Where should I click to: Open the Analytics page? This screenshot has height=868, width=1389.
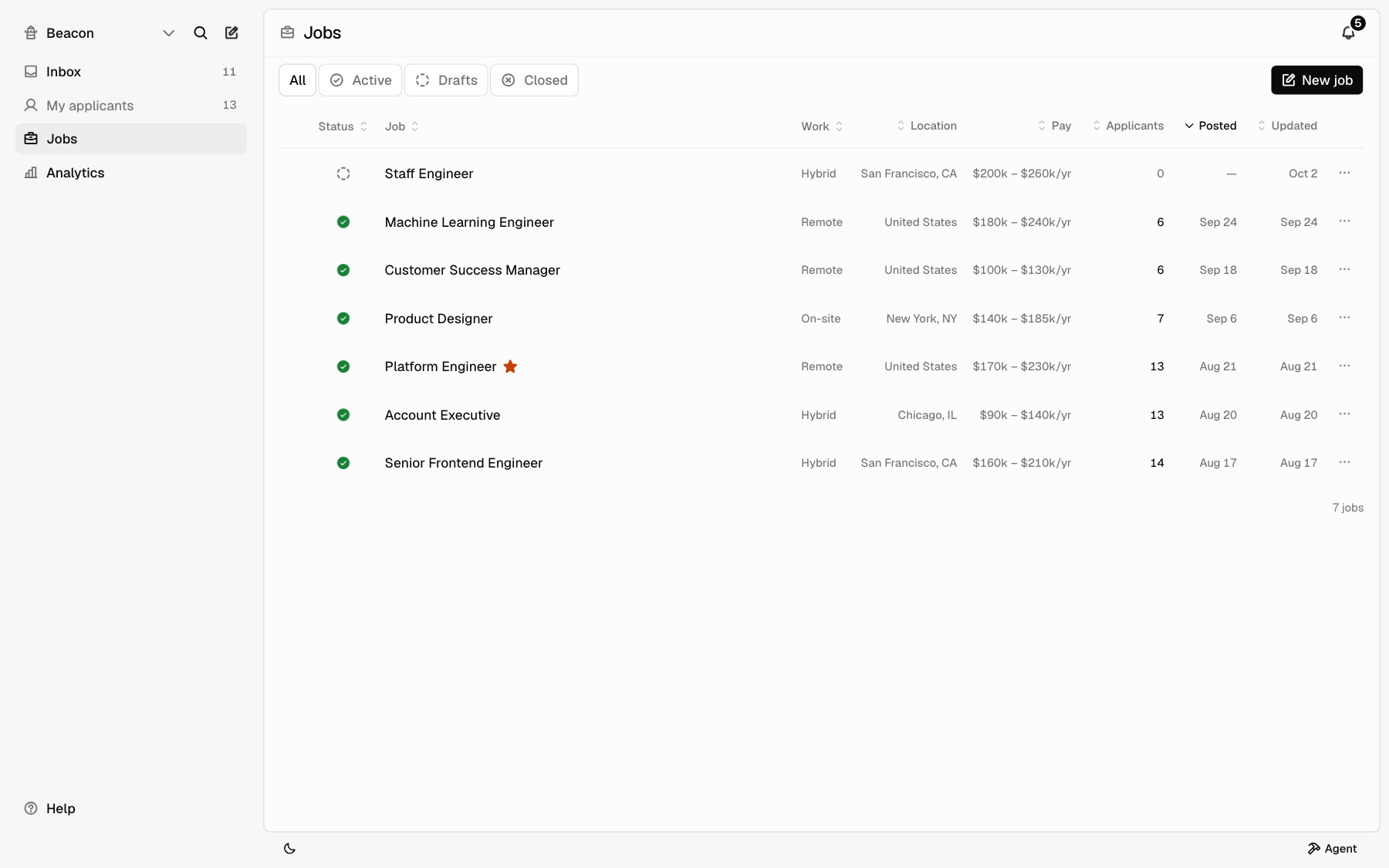coord(131,173)
